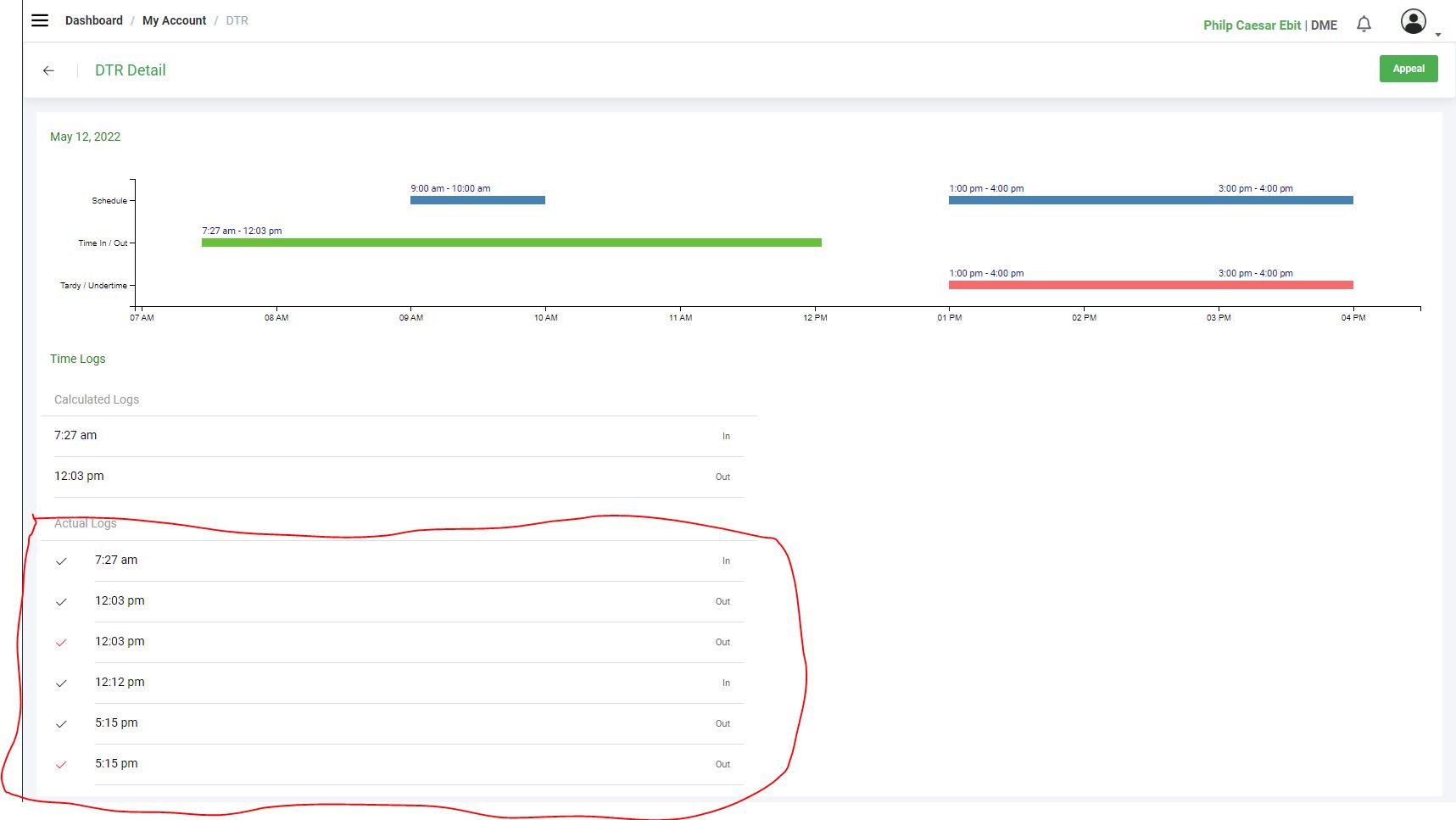Click the checkmark beside 7:27 am actual log
The width and height of the screenshot is (1456, 820).
61,561
